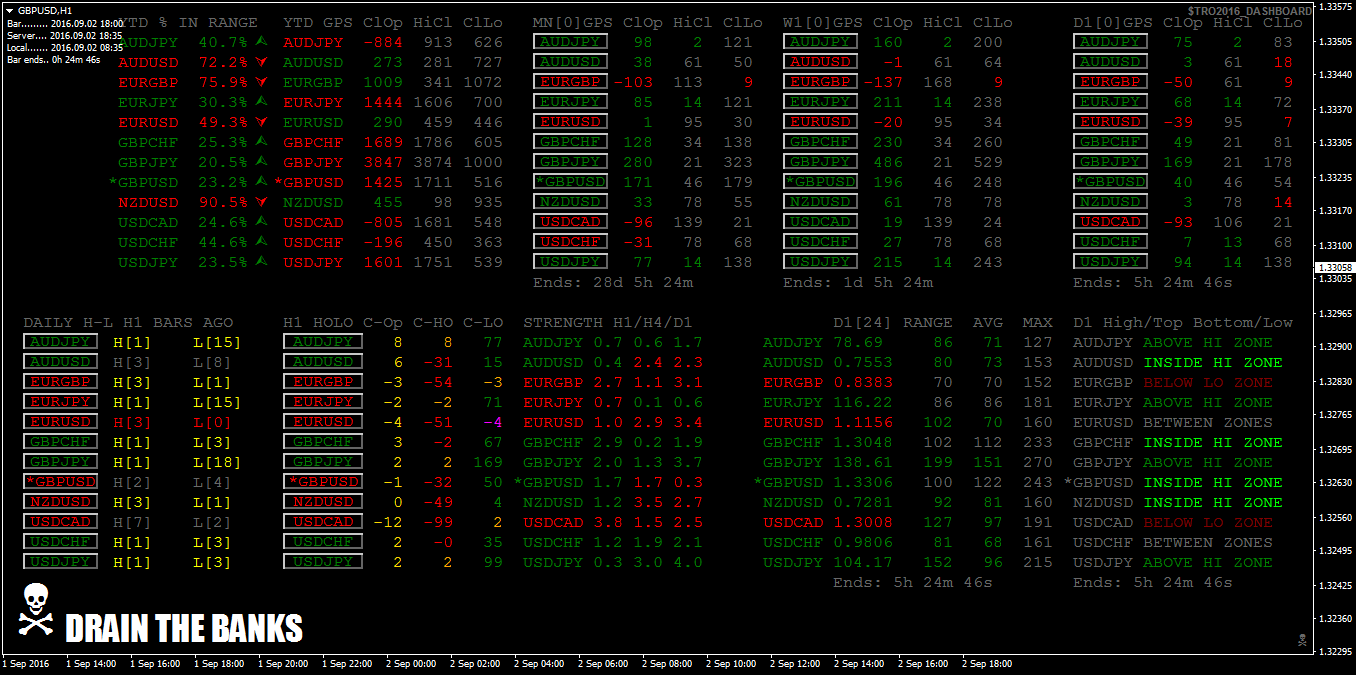Select the NZDUSD box in D1[0]GPS column

(x=1110, y=201)
